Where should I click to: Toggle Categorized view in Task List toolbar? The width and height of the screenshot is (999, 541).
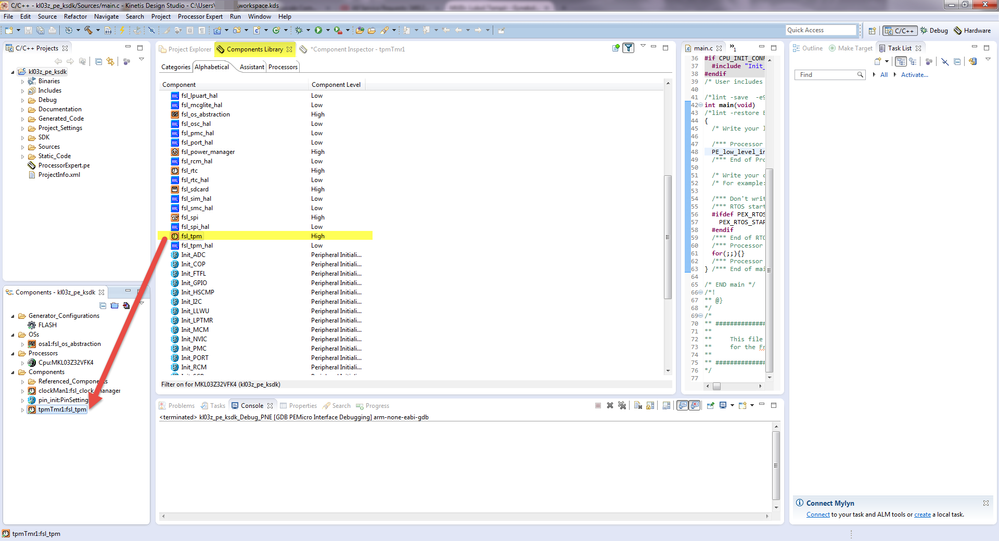[900, 61]
